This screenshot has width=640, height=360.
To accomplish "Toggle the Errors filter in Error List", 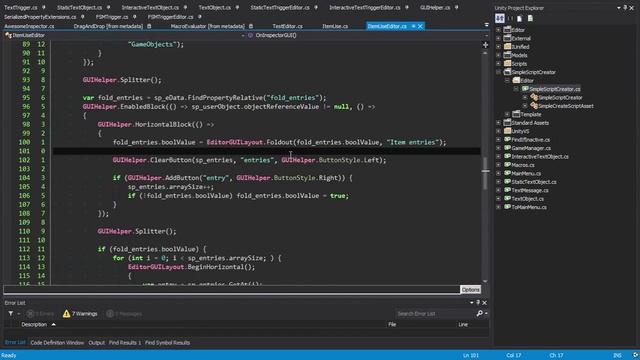I will [x=40, y=313].
